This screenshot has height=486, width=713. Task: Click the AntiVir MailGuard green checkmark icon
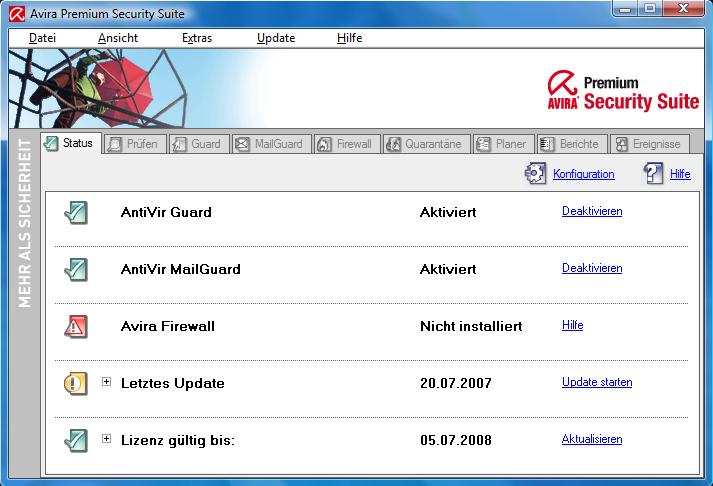click(x=75, y=269)
